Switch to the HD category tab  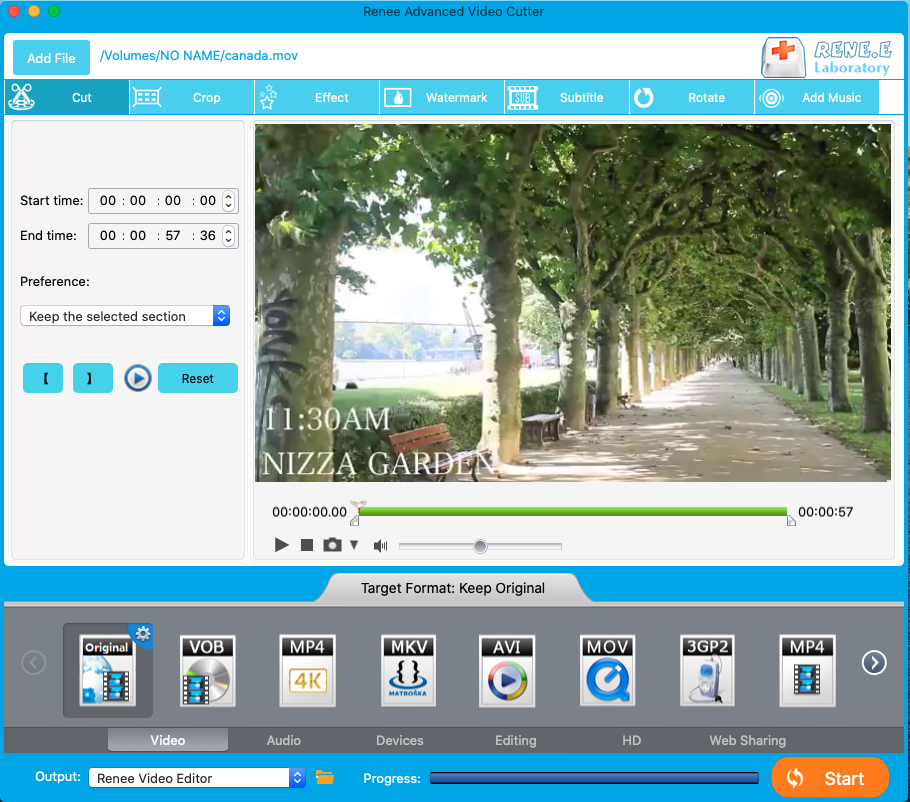tap(631, 740)
